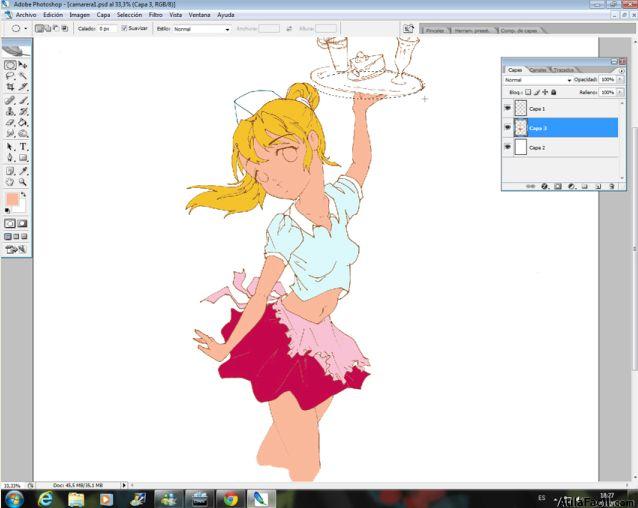Switch to the Trazados tab
This screenshot has width=638, height=508.
tap(563, 70)
